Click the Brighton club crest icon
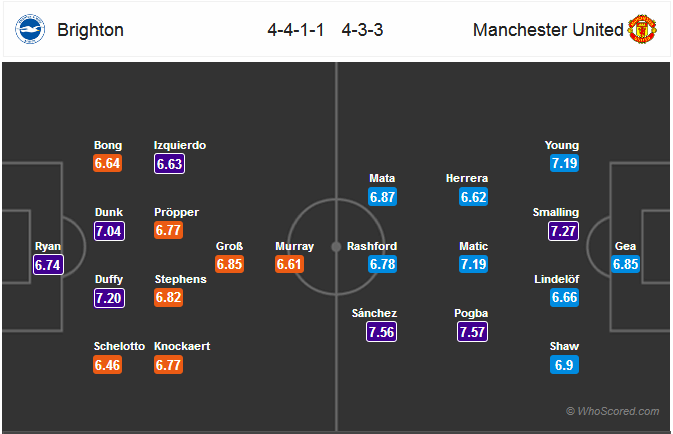This screenshot has width=673, height=434. coord(30,29)
